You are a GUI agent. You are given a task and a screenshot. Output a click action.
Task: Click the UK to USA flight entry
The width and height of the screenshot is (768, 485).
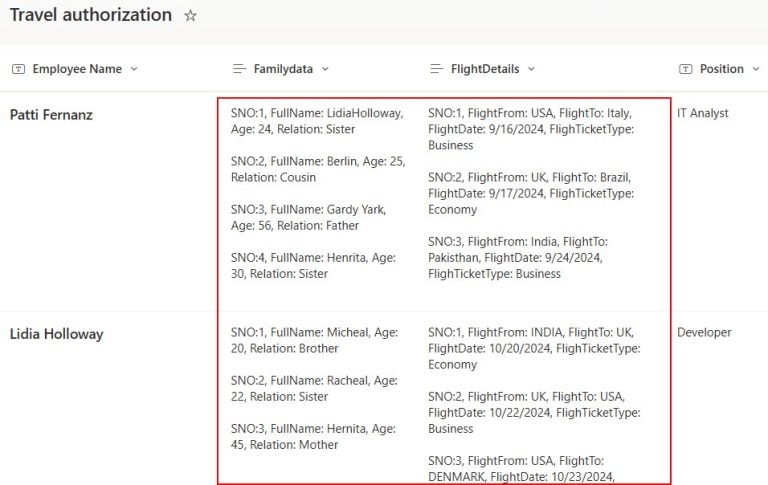tap(534, 412)
